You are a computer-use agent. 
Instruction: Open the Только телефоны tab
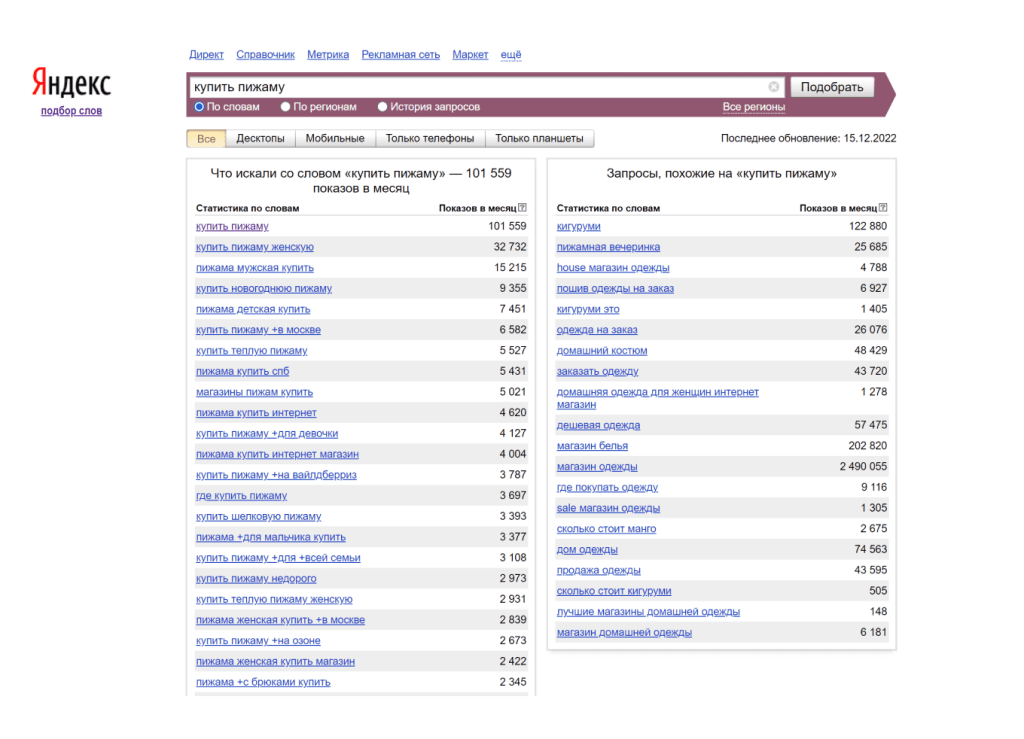tap(430, 139)
